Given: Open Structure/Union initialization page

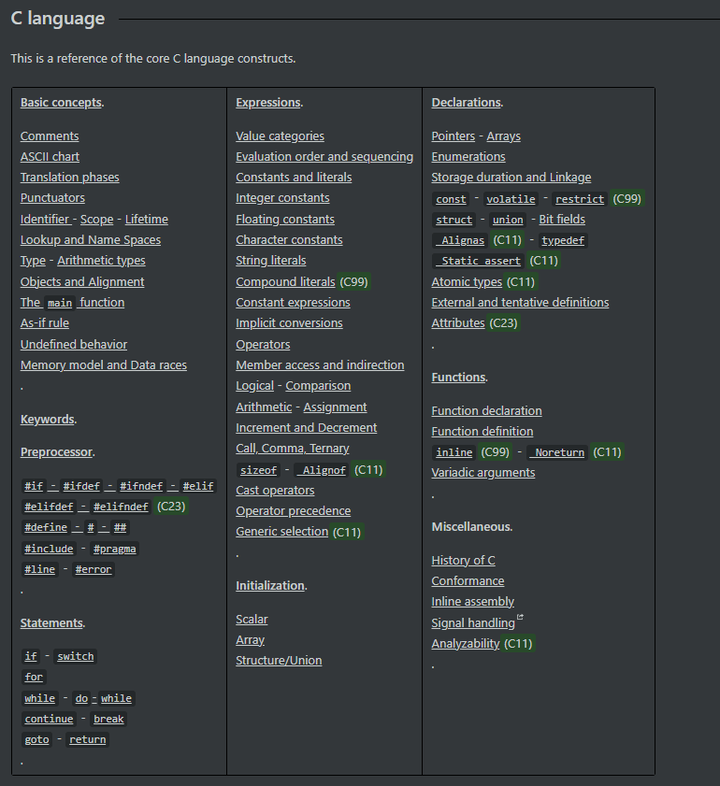Looking at the screenshot, I should (279, 660).
